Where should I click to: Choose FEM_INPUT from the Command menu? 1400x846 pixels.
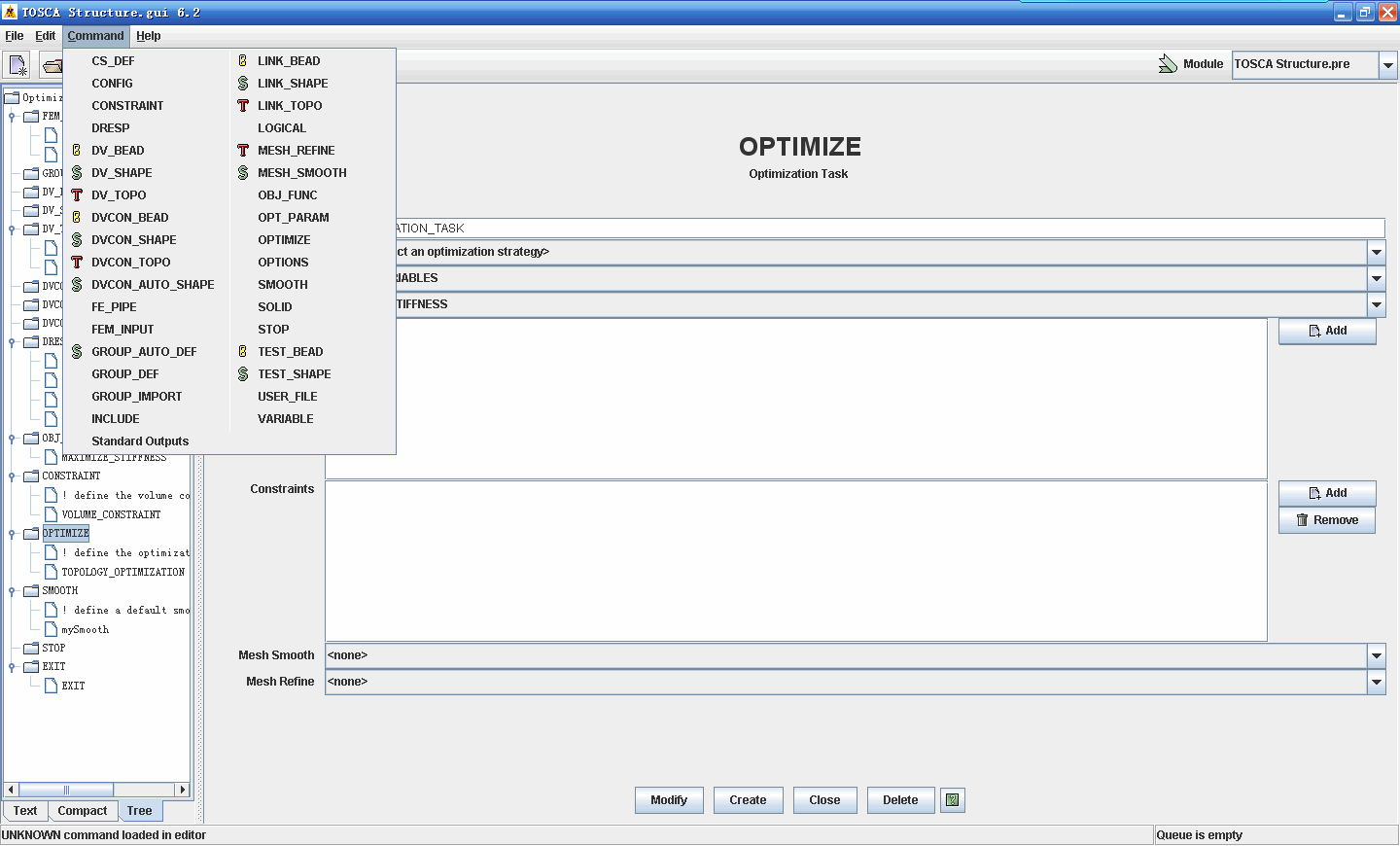tap(122, 330)
